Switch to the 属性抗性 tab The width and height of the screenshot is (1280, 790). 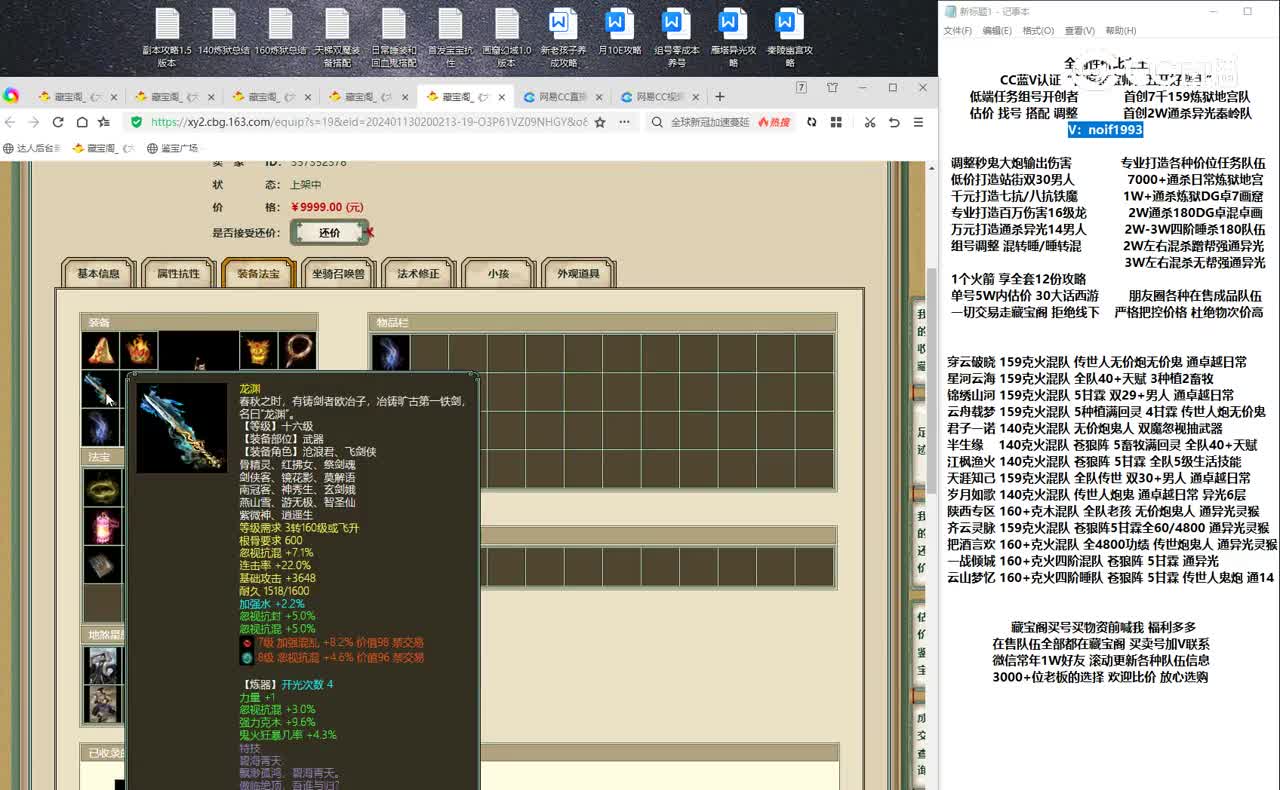point(178,273)
